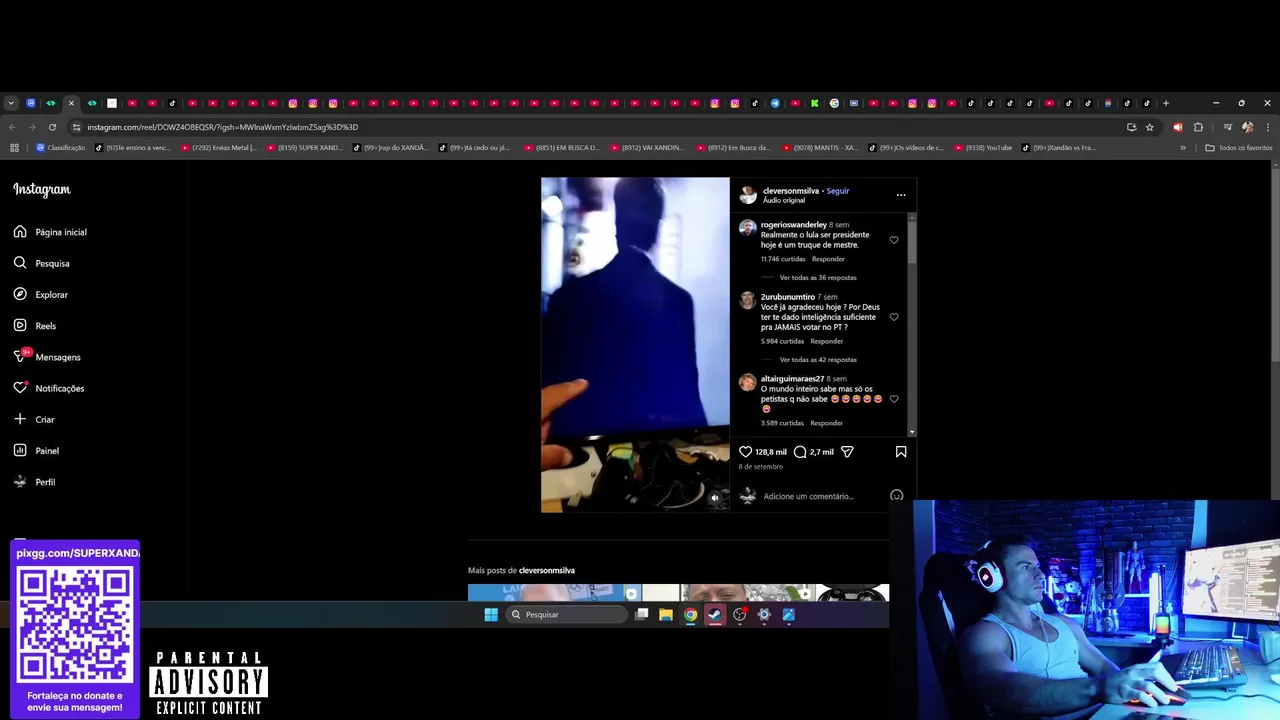The height and width of the screenshot is (720, 1280).
Task: Open the tab search dropdown arrow
Action: pyautogui.click(x=10, y=103)
